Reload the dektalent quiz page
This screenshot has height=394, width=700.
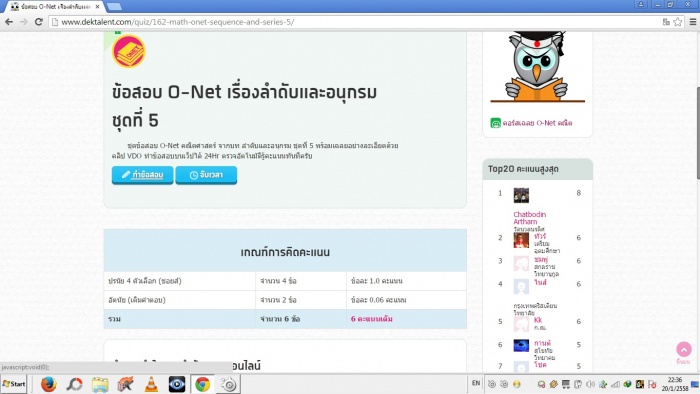pos(39,22)
